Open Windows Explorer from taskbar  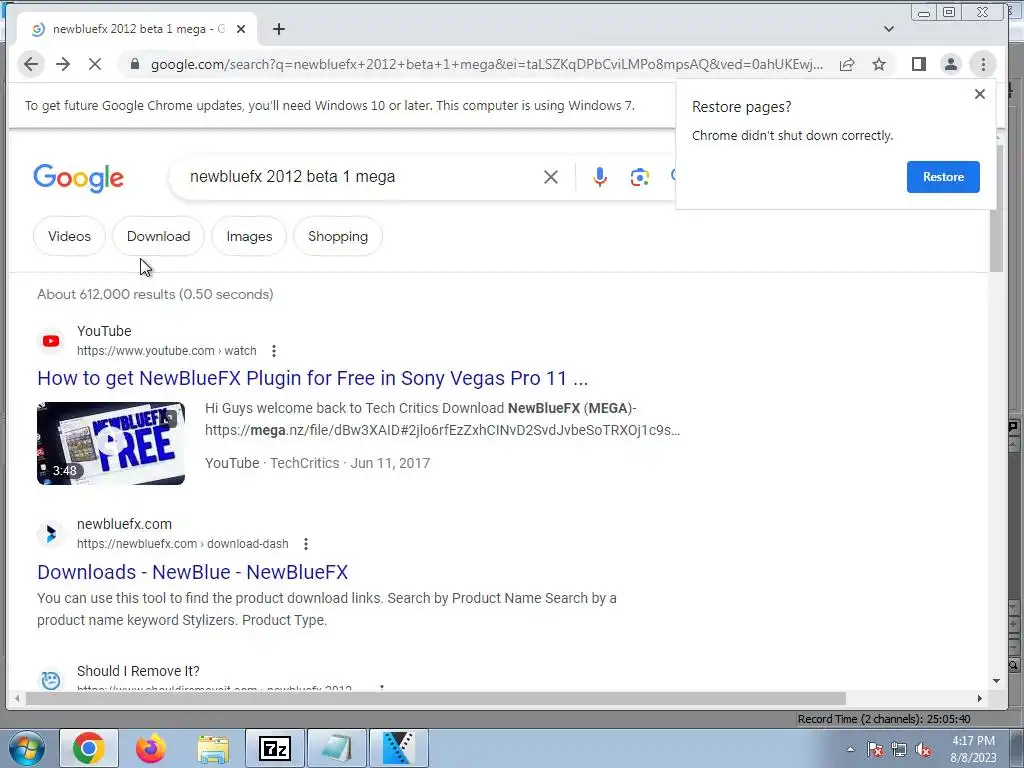pos(213,748)
